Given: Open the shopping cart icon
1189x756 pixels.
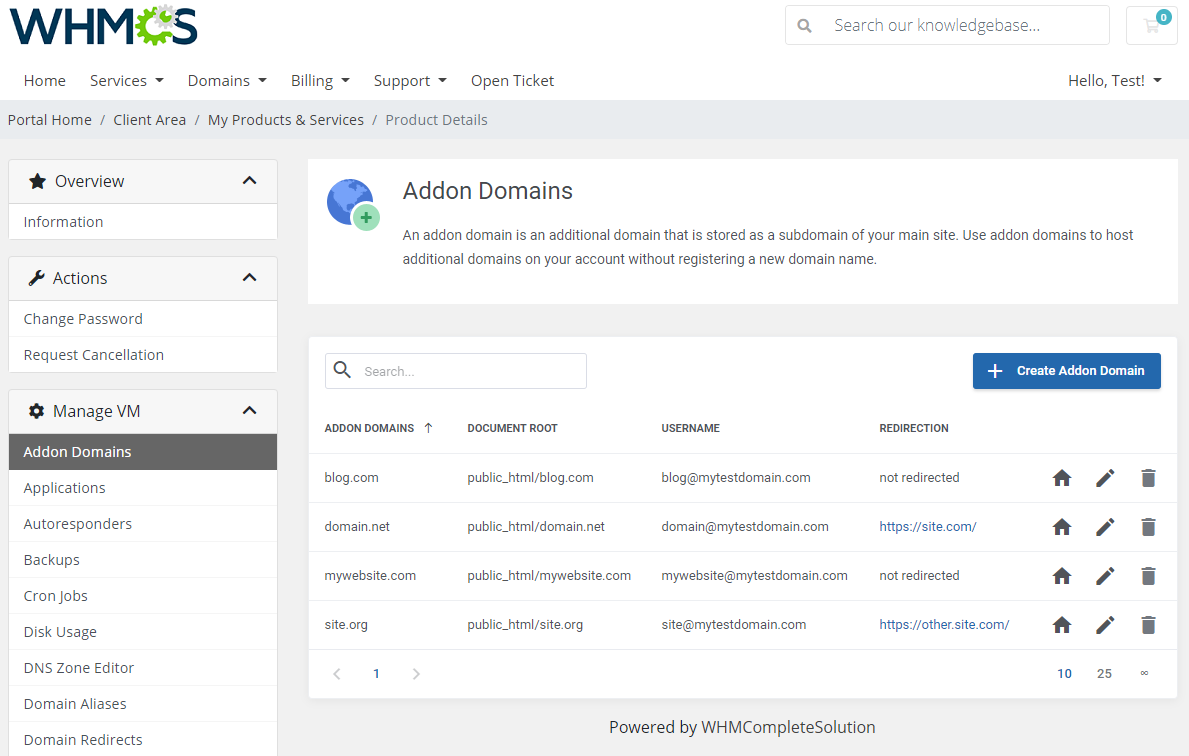Looking at the screenshot, I should [x=1151, y=25].
